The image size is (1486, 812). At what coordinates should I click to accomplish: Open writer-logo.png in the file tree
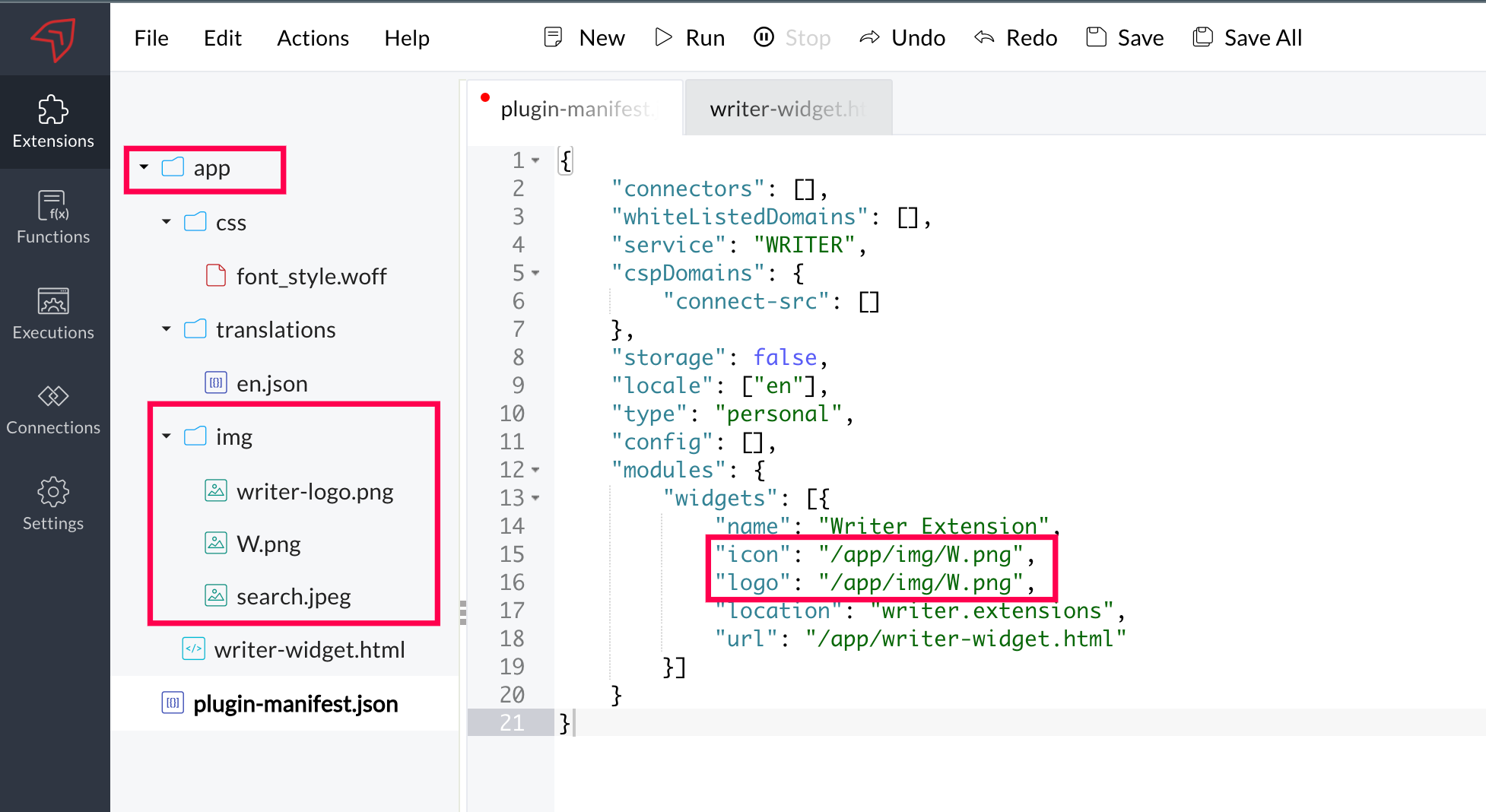[x=314, y=492]
